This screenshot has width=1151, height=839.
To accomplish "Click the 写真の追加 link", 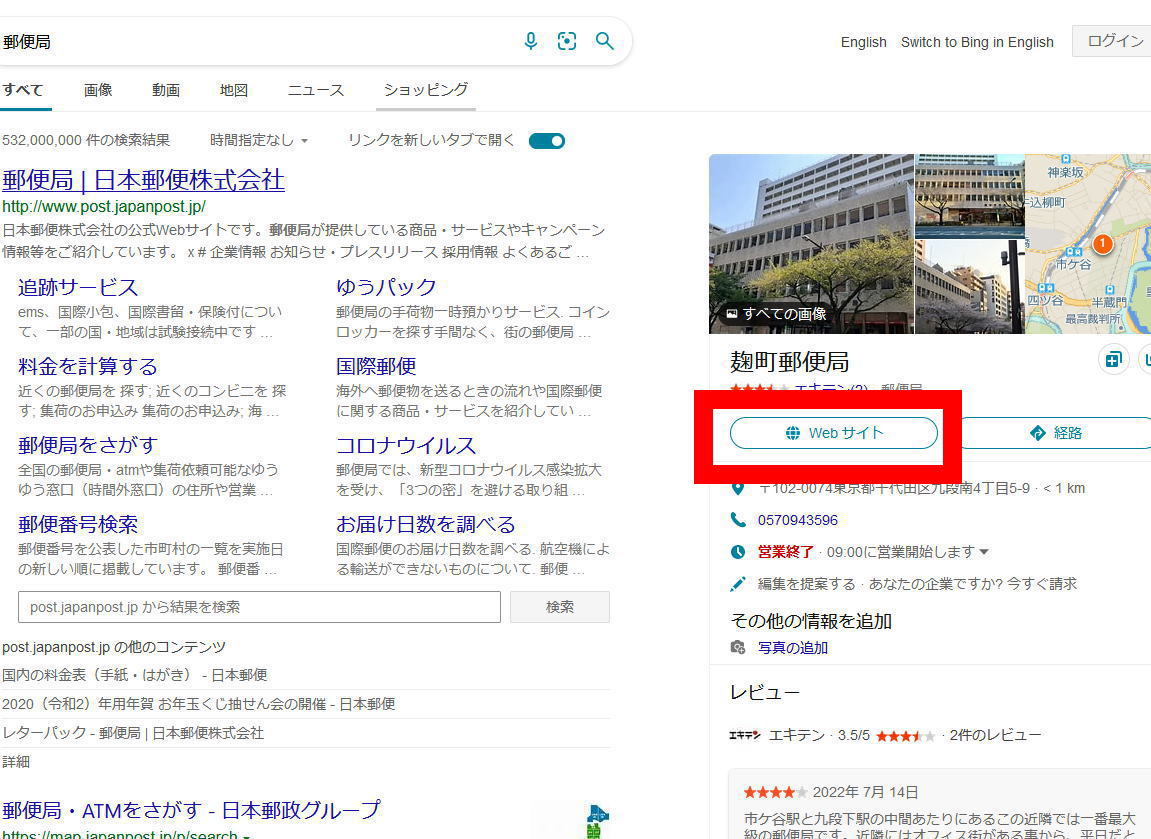I will (793, 648).
